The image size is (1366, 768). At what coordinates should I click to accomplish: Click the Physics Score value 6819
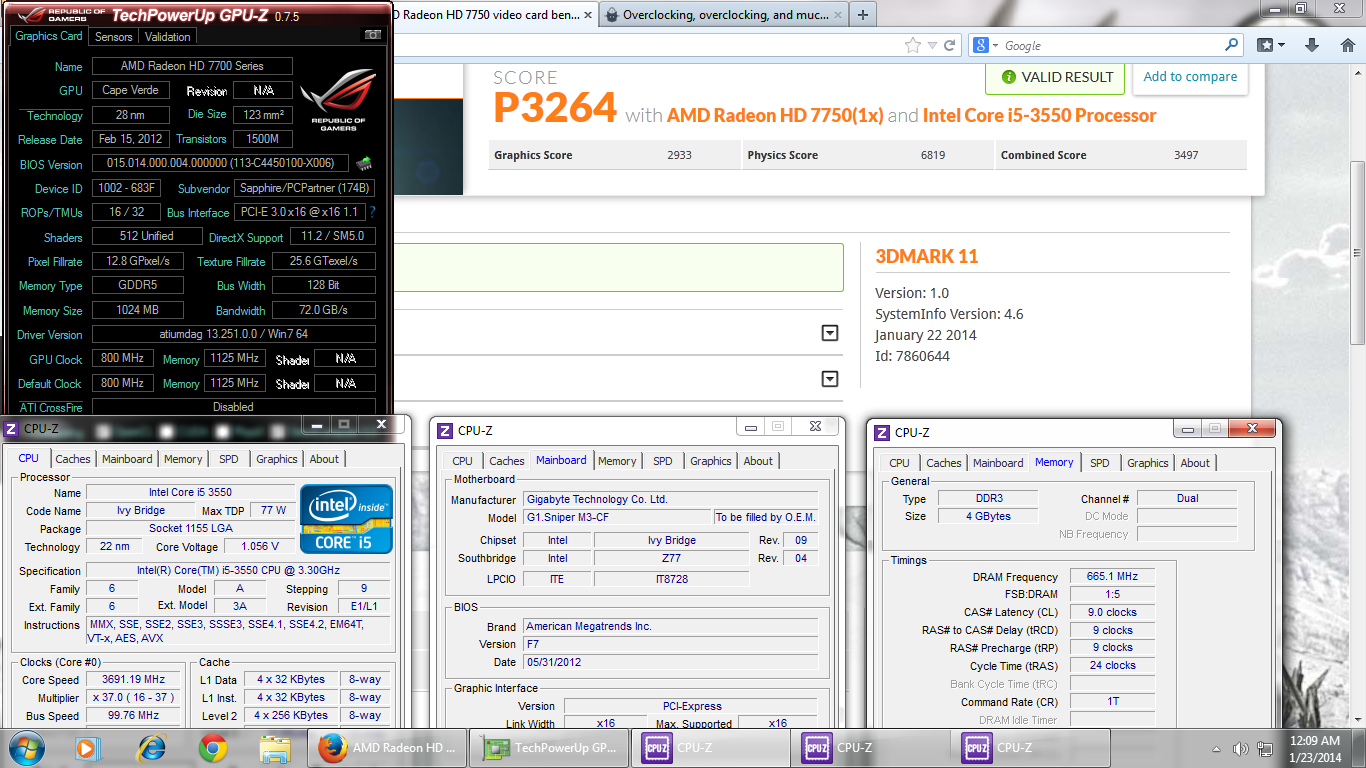click(x=933, y=155)
